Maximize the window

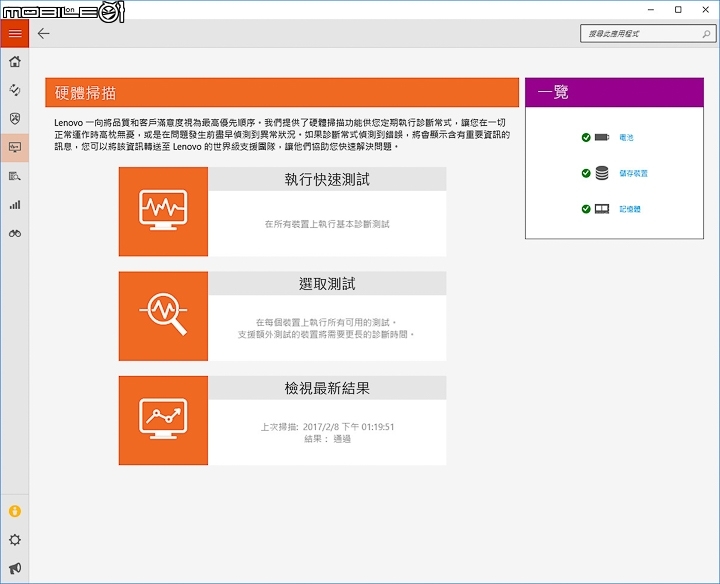coord(678,10)
